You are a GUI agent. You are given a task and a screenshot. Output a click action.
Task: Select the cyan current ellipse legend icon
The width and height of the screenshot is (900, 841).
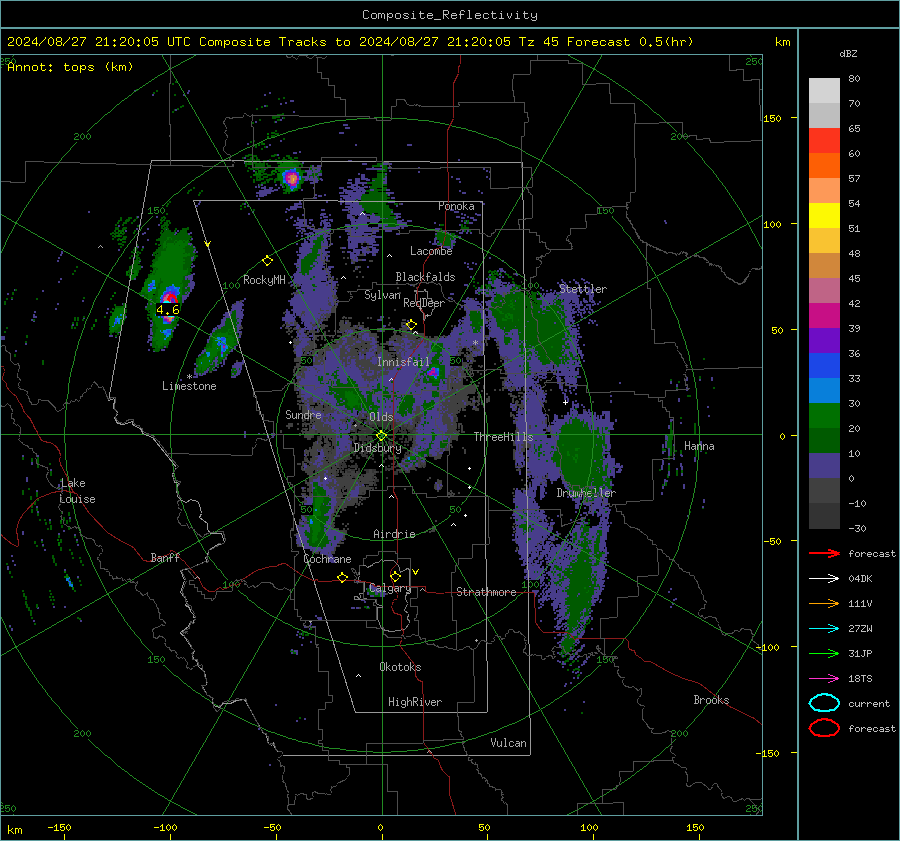[x=824, y=703]
